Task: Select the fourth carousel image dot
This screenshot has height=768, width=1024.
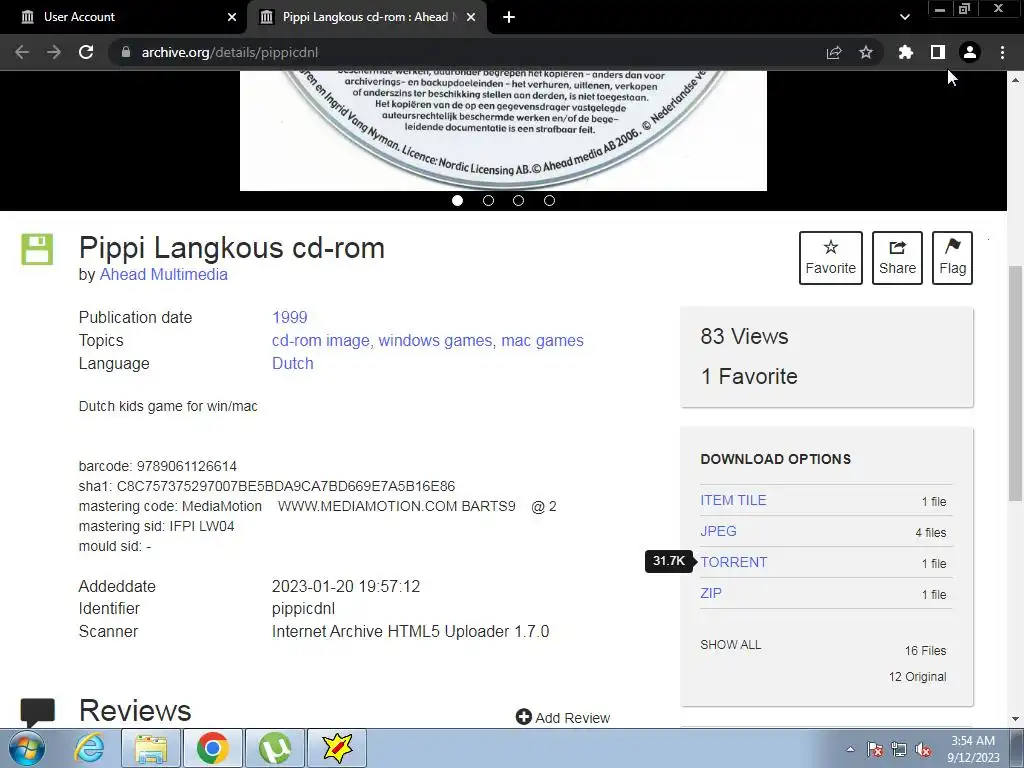Action: (549, 200)
